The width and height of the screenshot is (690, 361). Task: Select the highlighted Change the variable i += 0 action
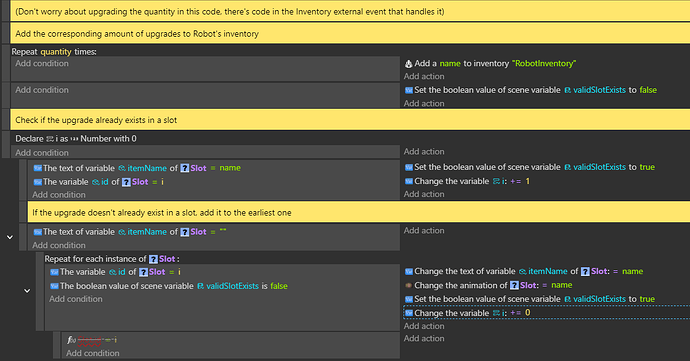click(x=547, y=313)
